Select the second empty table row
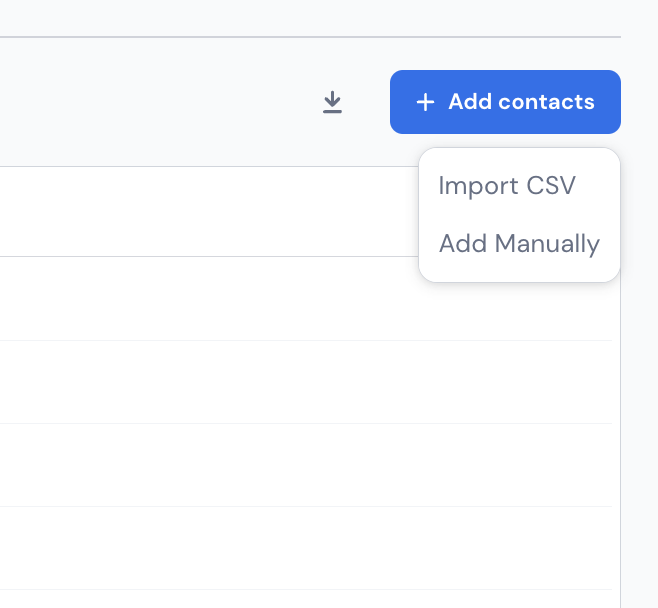 306,382
